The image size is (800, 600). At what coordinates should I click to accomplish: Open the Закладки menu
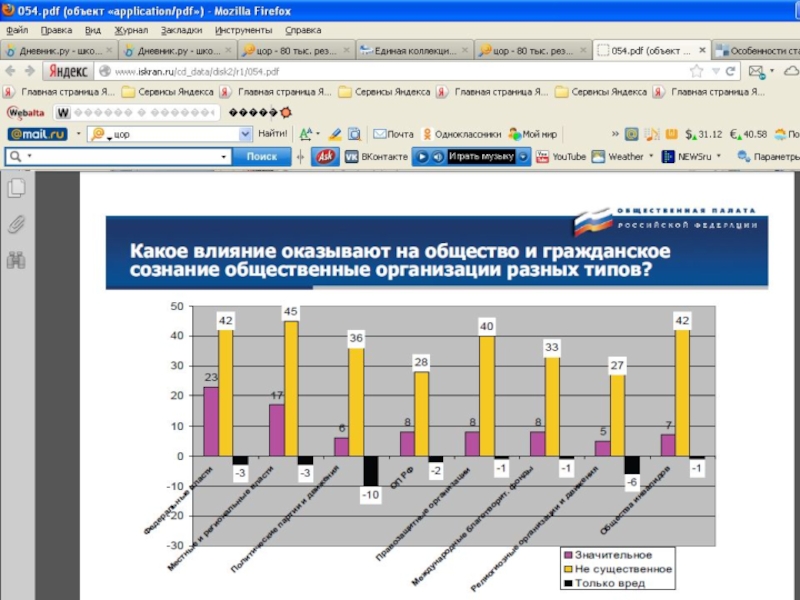tap(180, 30)
